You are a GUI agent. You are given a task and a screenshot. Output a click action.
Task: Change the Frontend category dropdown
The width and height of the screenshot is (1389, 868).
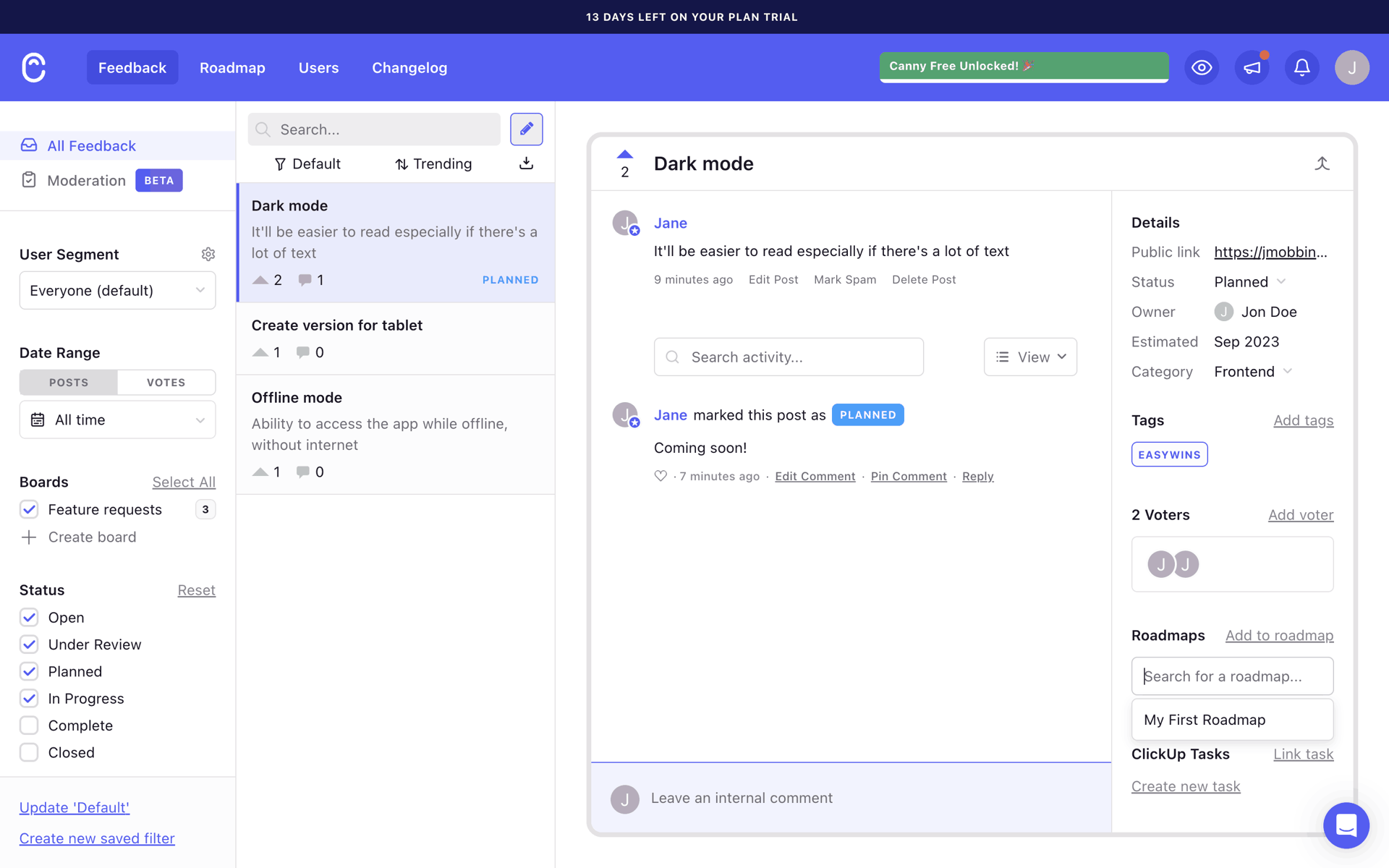pyautogui.click(x=1253, y=371)
